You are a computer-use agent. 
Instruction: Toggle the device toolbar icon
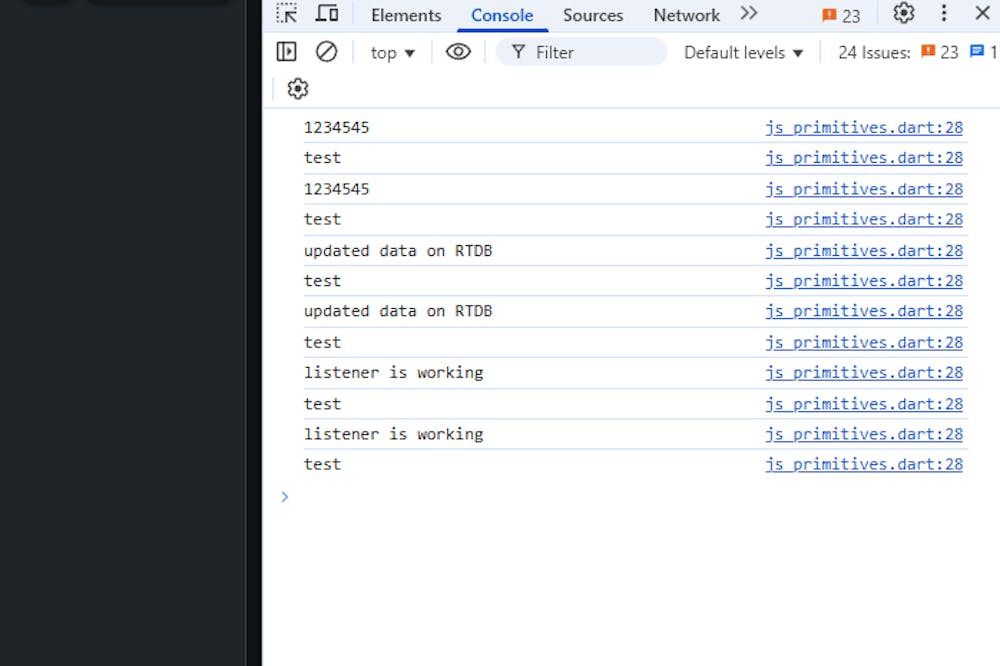tap(327, 14)
